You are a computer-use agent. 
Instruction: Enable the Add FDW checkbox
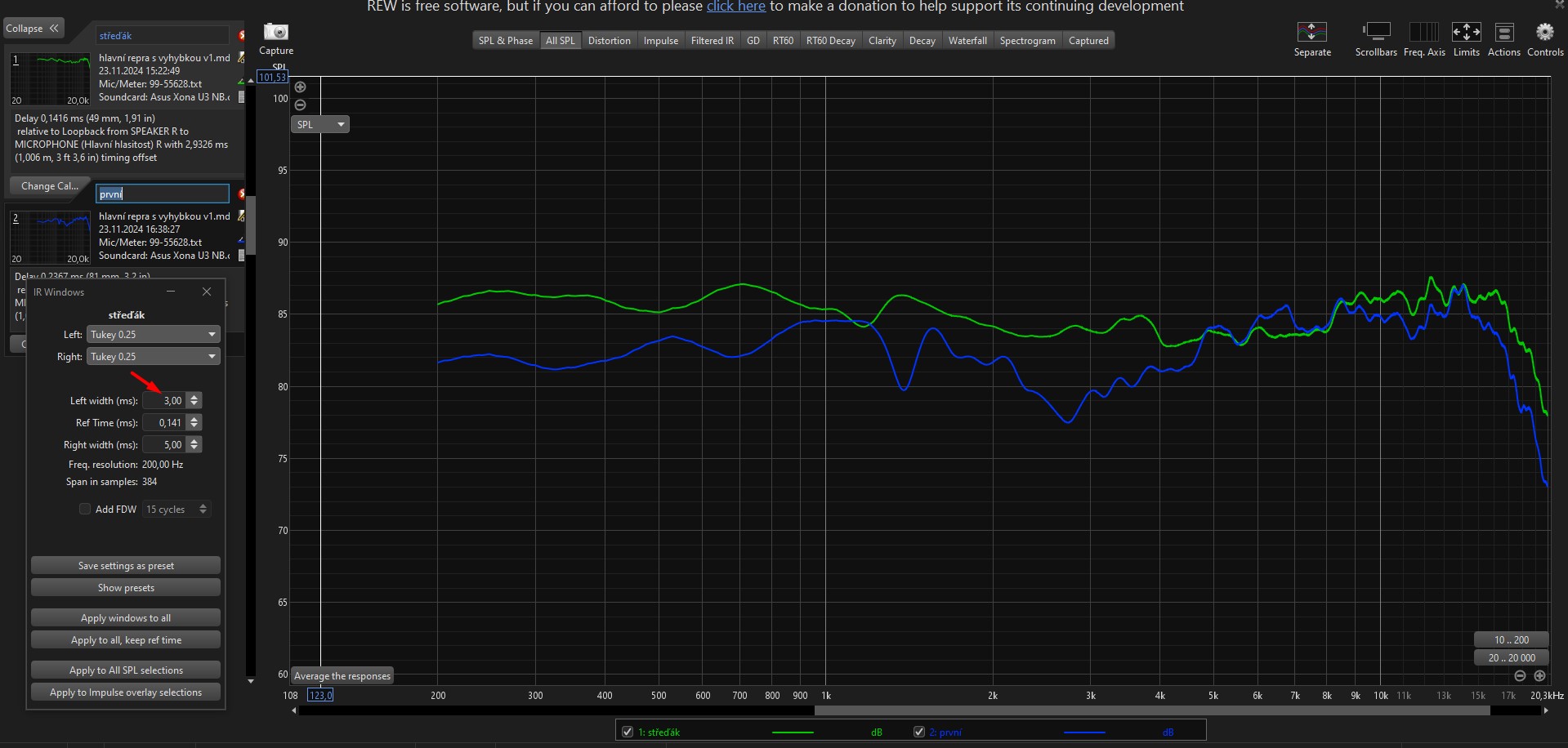click(x=85, y=510)
